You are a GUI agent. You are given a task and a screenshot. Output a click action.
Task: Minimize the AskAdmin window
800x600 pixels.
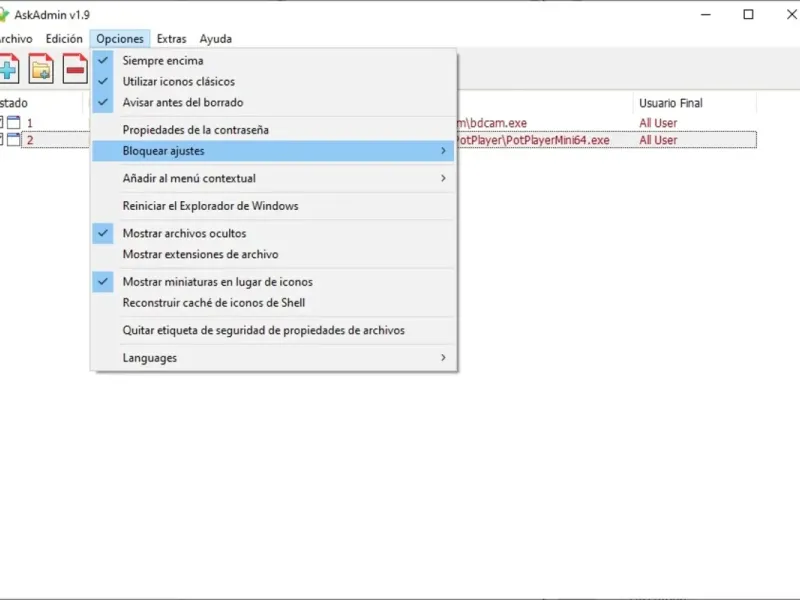[x=706, y=14]
